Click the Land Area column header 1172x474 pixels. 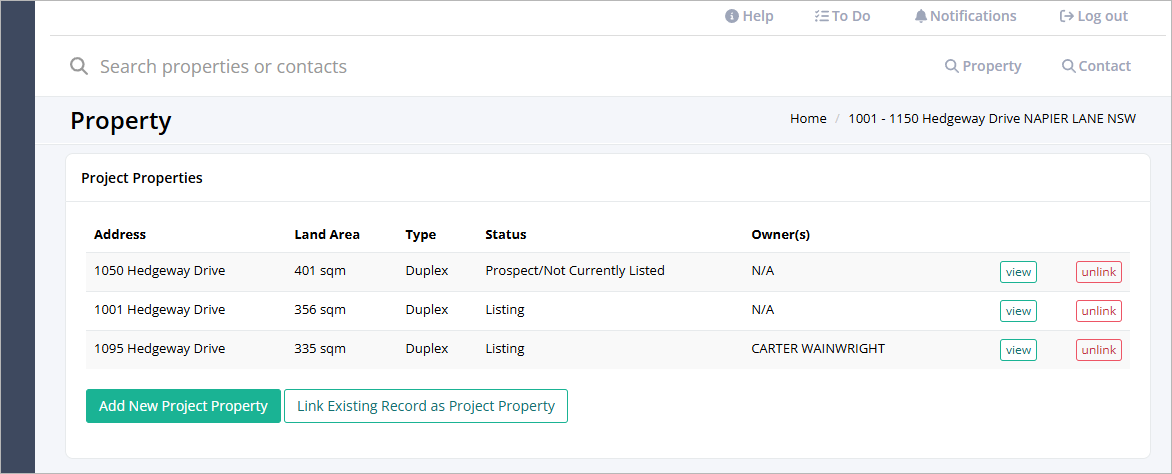coord(327,234)
